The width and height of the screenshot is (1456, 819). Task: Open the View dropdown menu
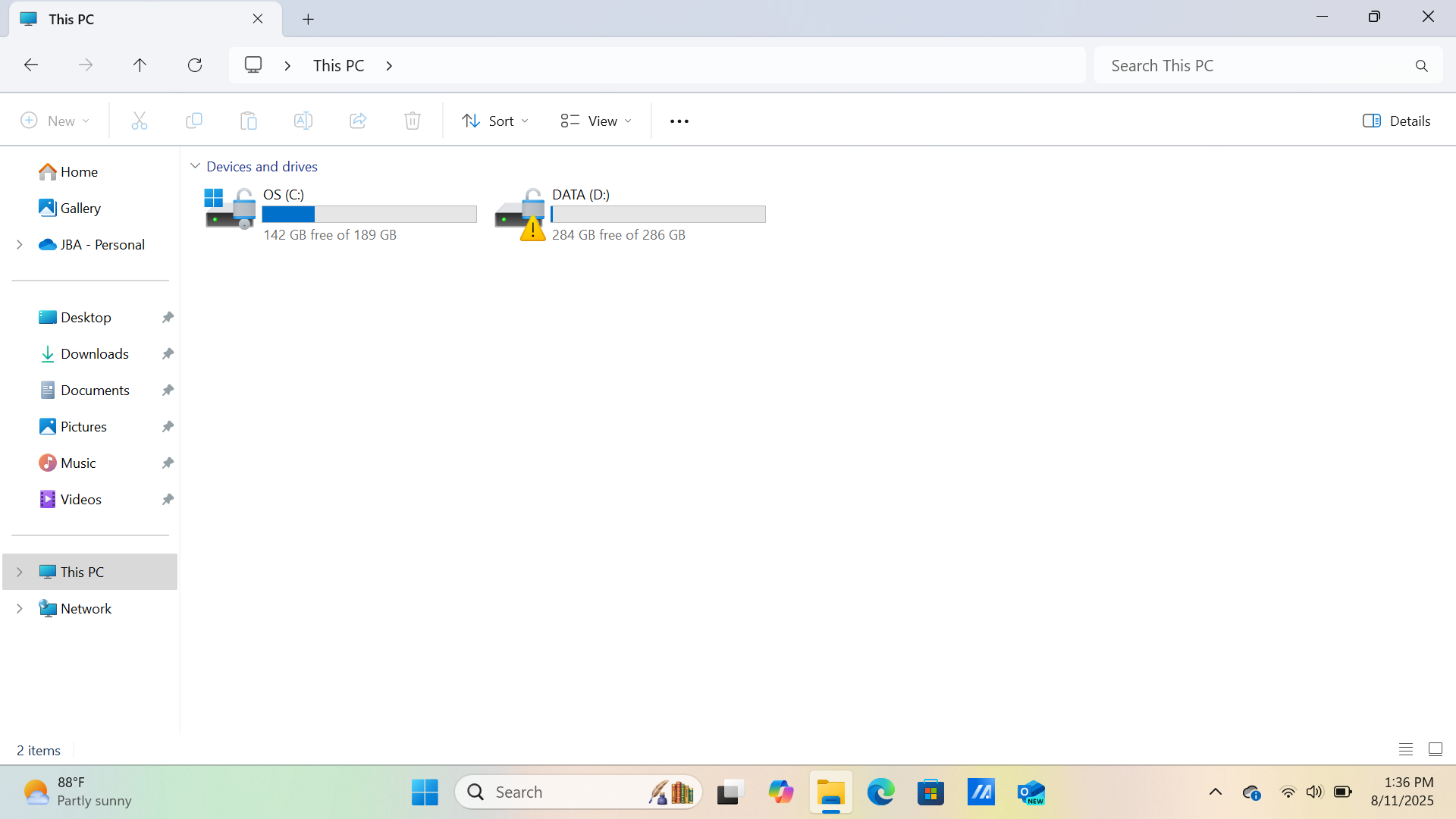(x=596, y=121)
